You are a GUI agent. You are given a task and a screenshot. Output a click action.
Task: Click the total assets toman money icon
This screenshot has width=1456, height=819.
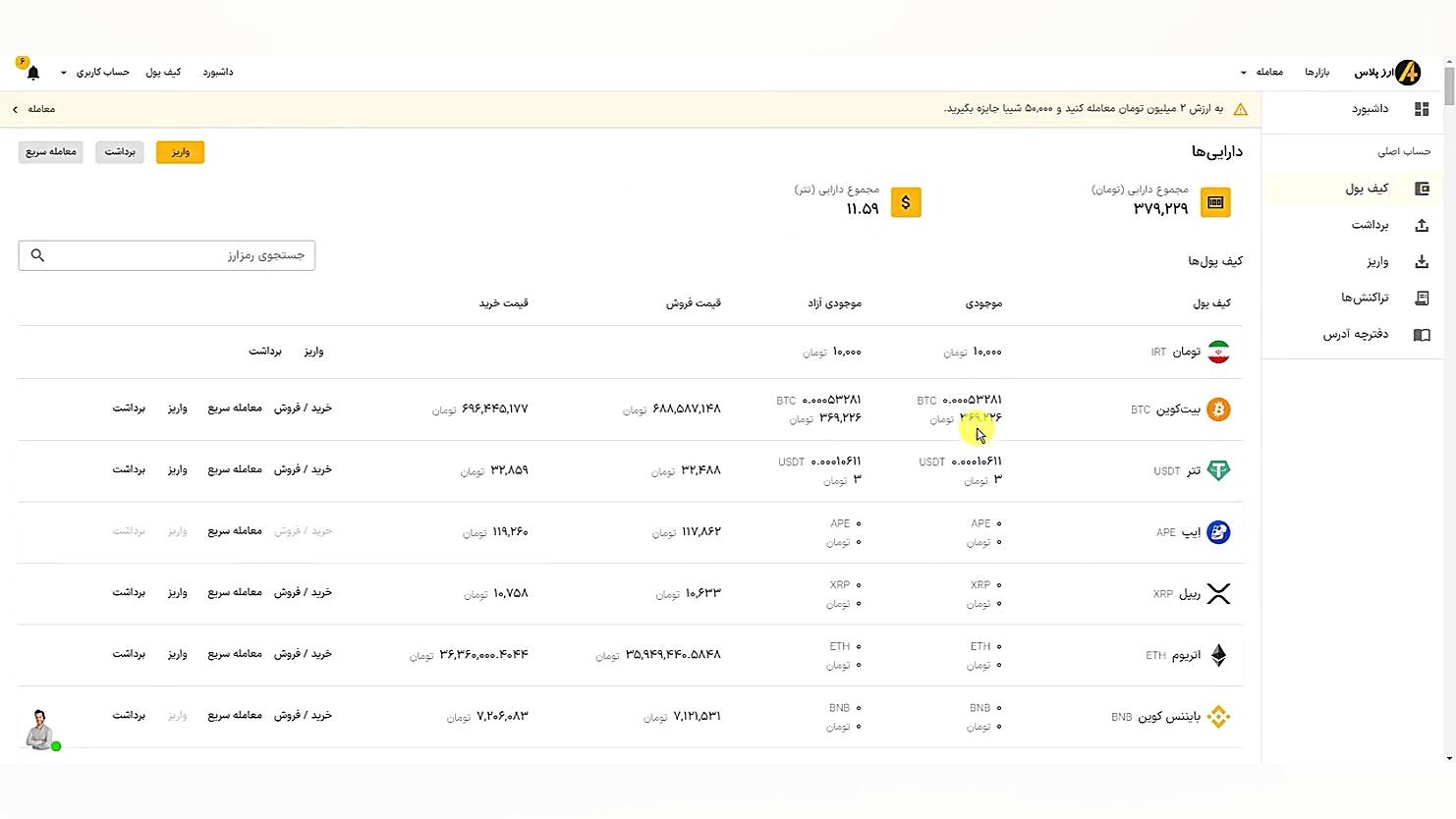pos(1215,202)
